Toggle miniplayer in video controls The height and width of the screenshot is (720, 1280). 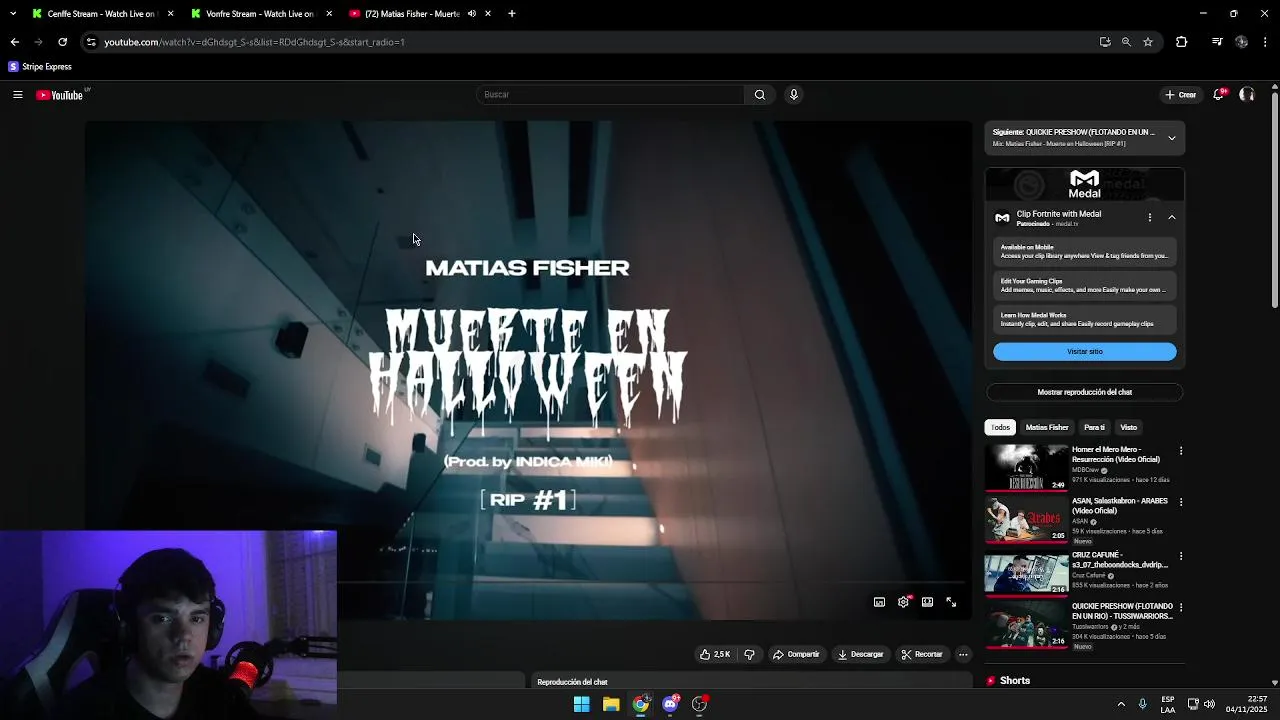[879, 602]
